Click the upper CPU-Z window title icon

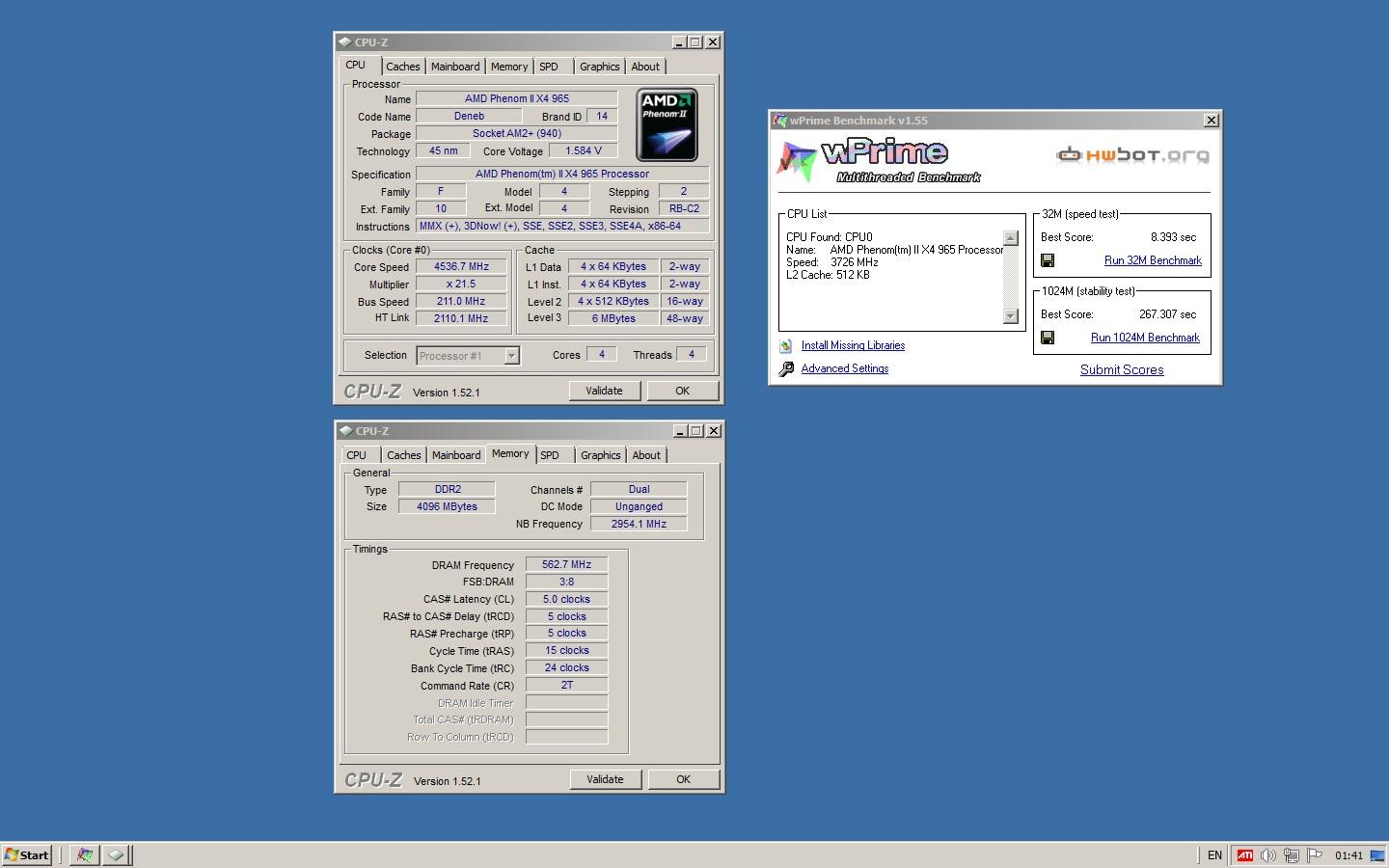click(344, 42)
